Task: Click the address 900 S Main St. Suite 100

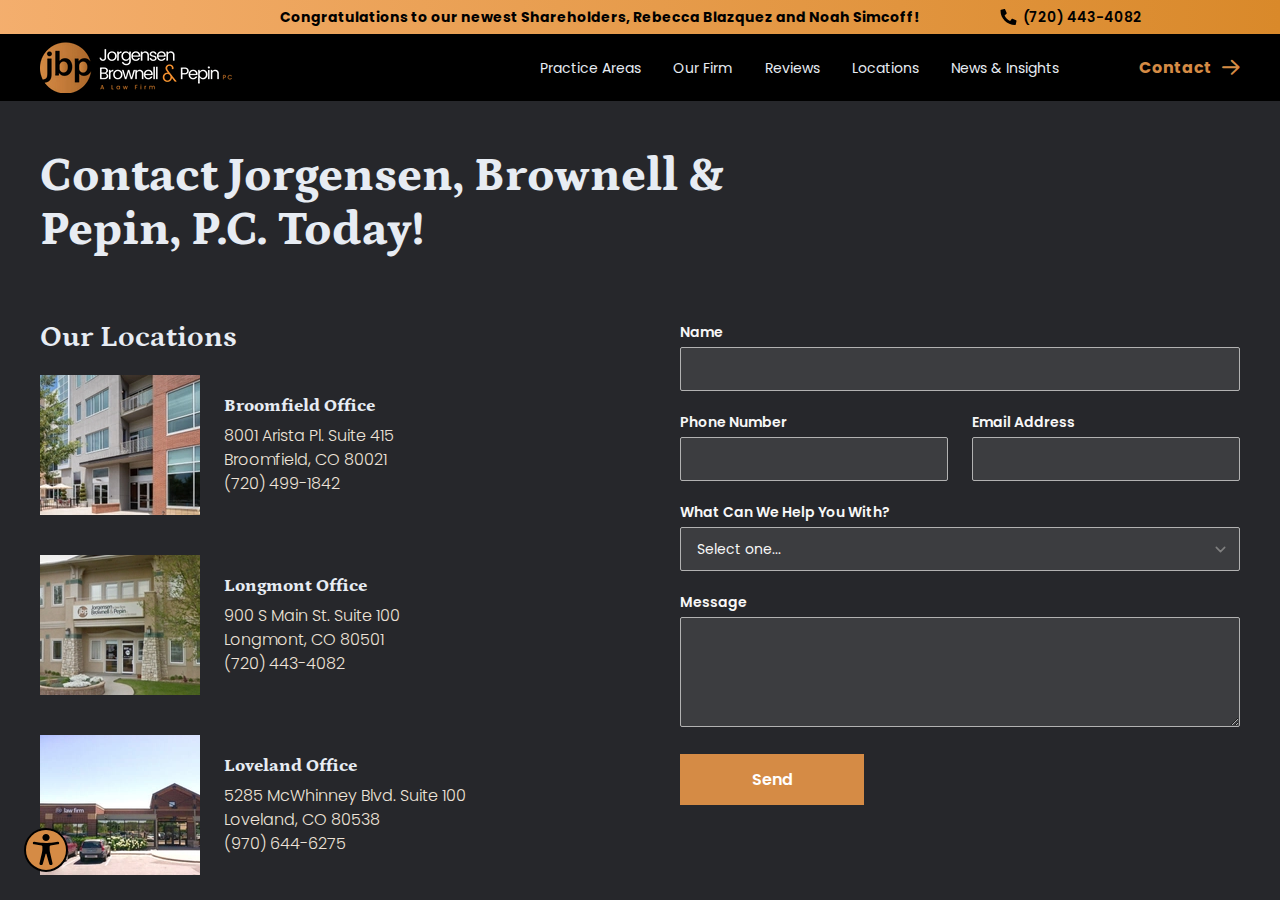Action: pyautogui.click(x=312, y=615)
